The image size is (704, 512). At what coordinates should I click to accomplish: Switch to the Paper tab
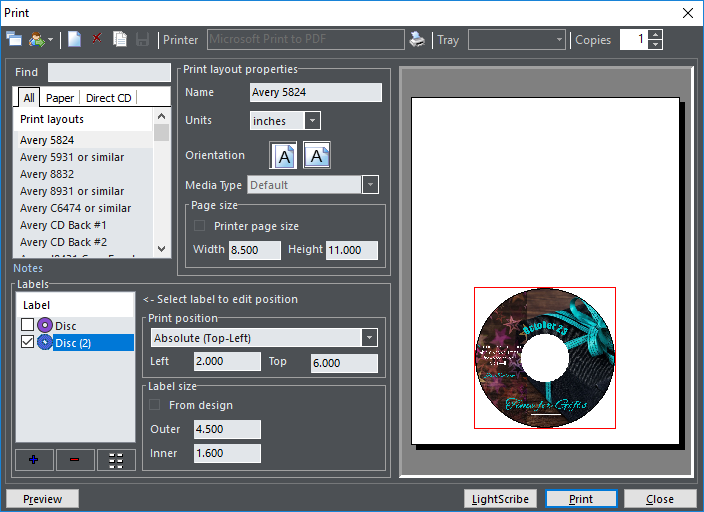pos(60,97)
